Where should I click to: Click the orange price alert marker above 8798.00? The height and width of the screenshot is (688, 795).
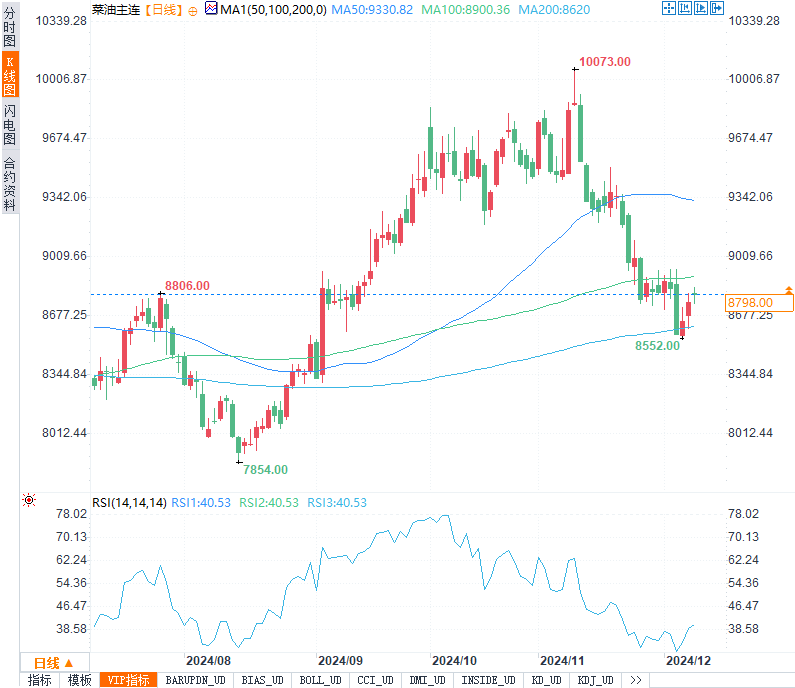pos(789,290)
